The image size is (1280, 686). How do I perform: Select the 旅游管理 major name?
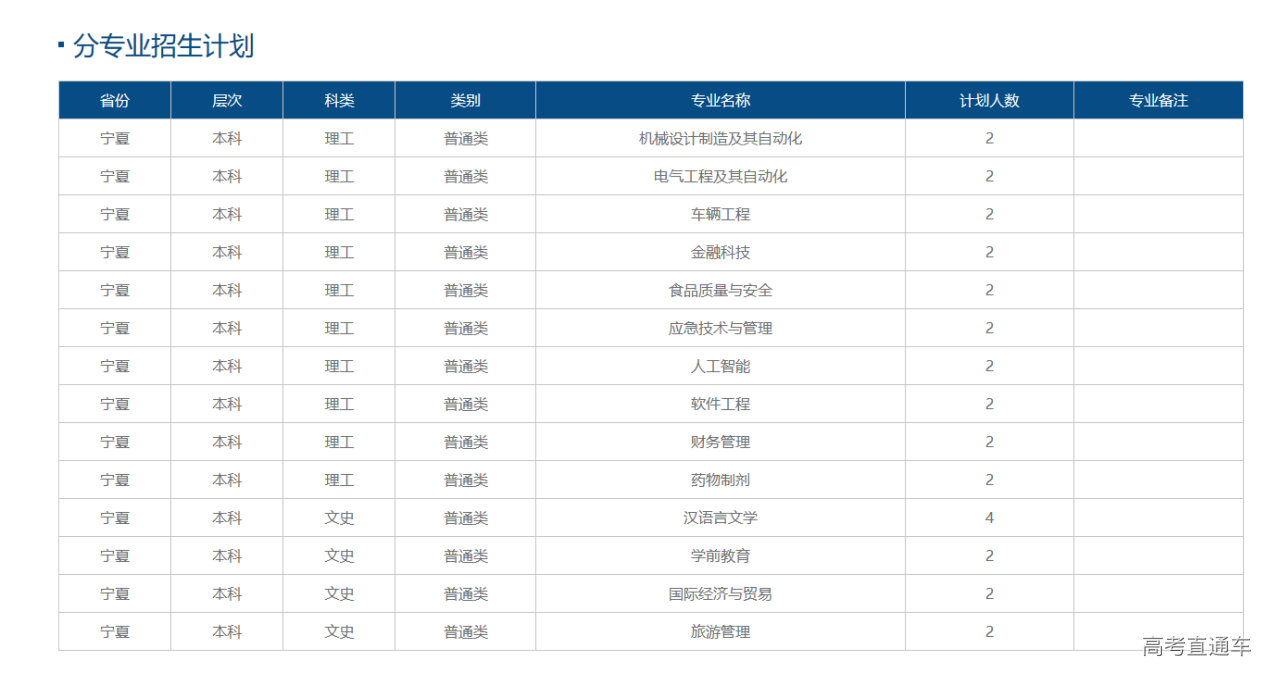click(x=720, y=632)
